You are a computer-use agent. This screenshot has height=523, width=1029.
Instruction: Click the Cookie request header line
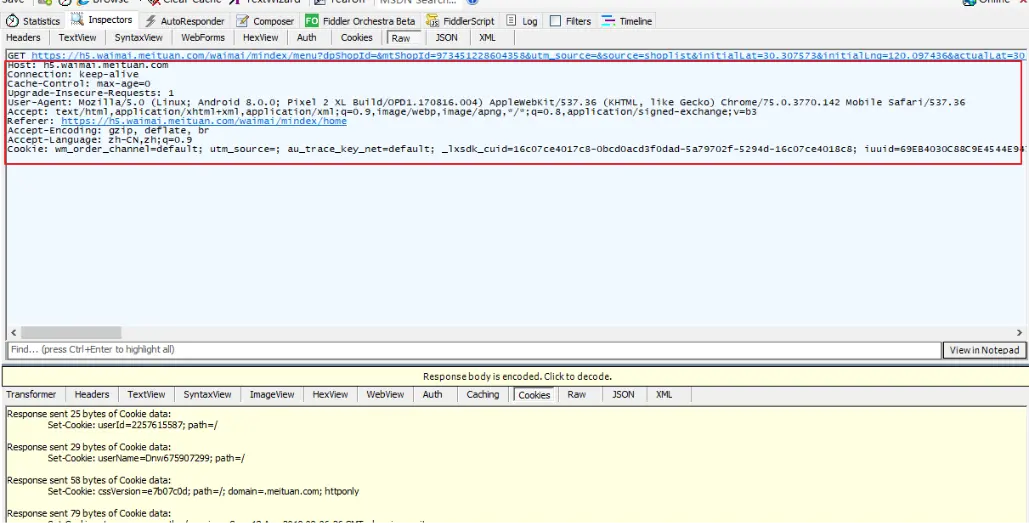[x=514, y=149]
